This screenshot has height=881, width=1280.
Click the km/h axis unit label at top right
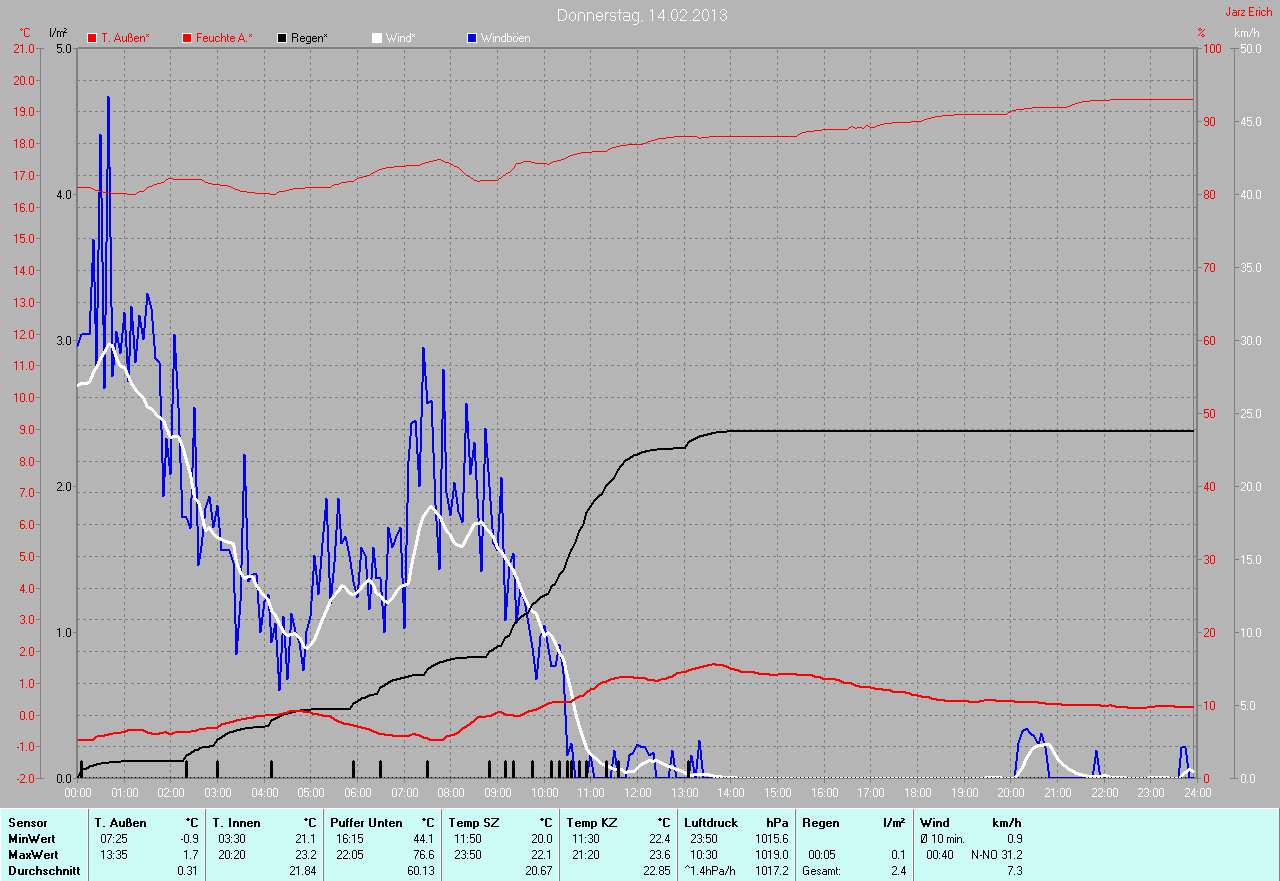click(1246, 33)
